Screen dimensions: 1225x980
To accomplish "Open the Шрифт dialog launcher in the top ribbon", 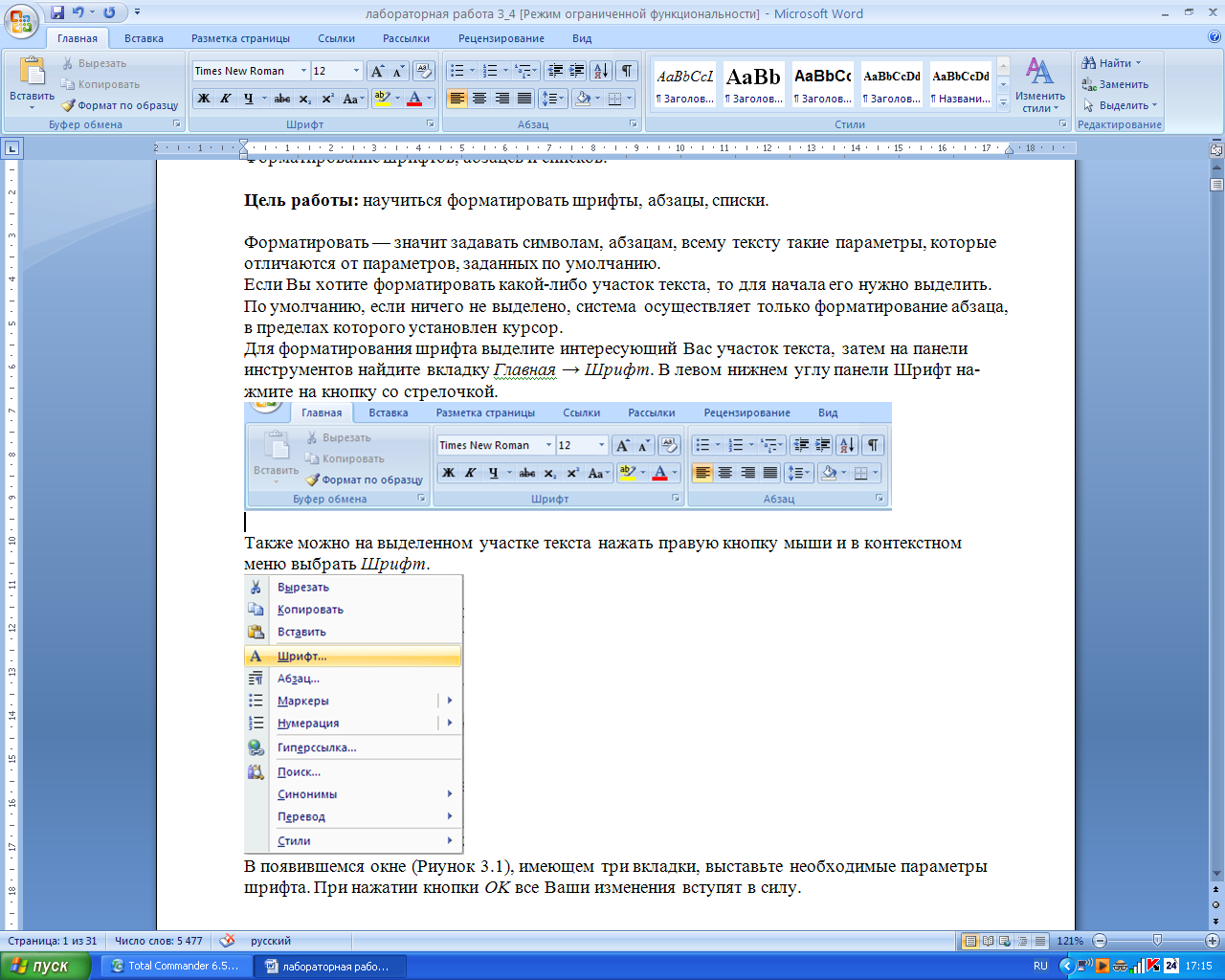I will pyautogui.click(x=431, y=124).
